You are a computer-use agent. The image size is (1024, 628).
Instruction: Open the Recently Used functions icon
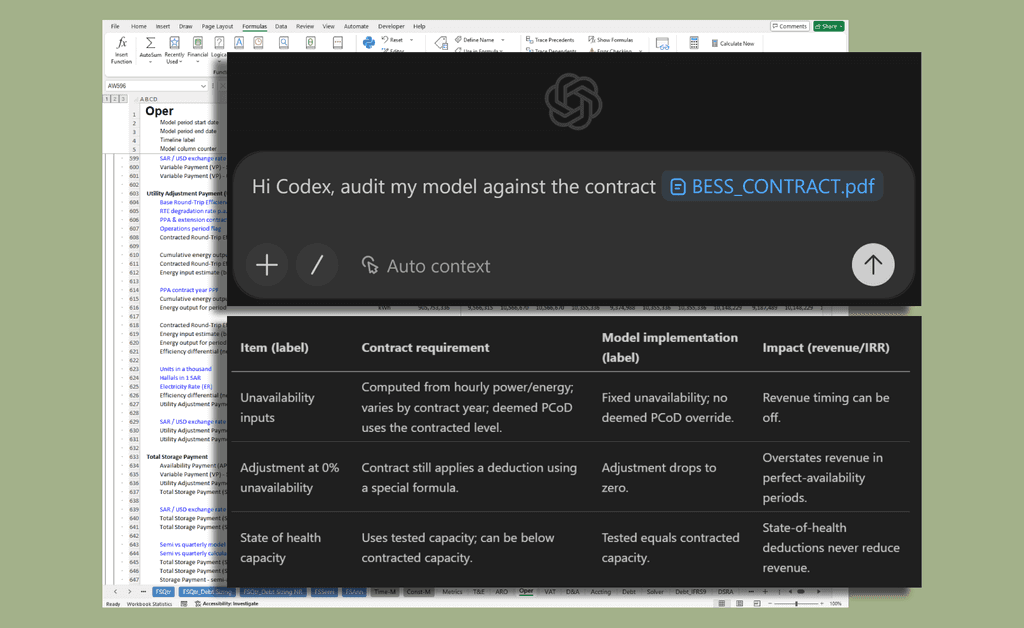pyautogui.click(x=174, y=43)
